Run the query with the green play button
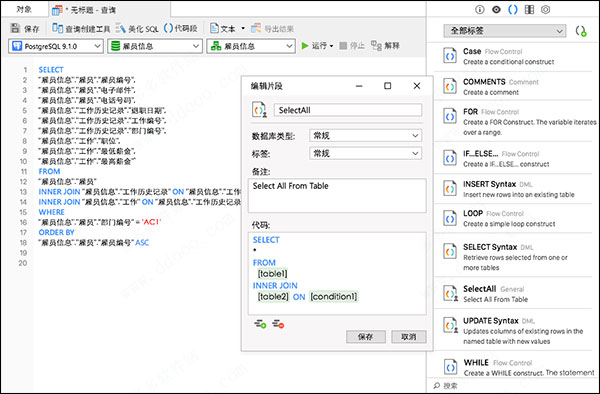This screenshot has width=600, height=394. click(305, 46)
